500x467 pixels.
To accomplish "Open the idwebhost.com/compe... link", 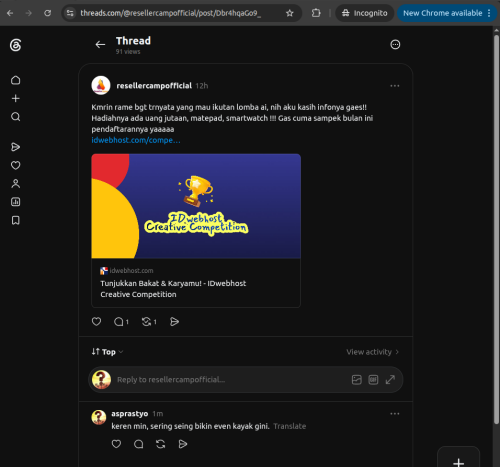I will [136, 140].
